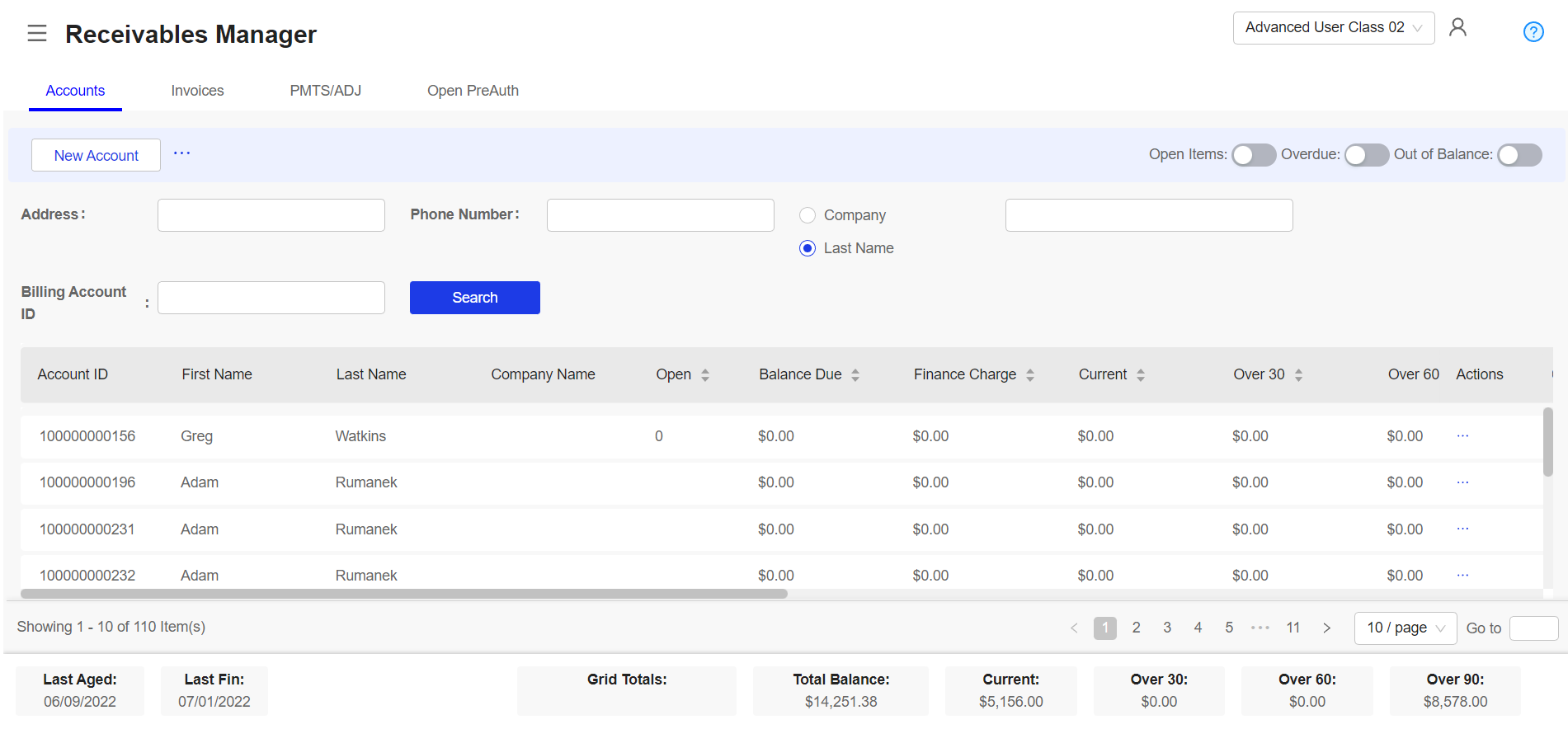Click the blue Search button
Viewport: 1568px width, 729px height.
click(475, 298)
